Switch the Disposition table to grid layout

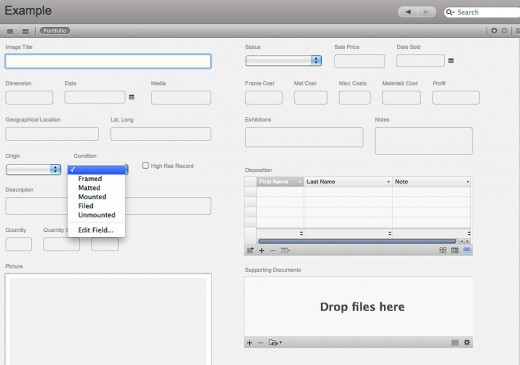click(443, 250)
